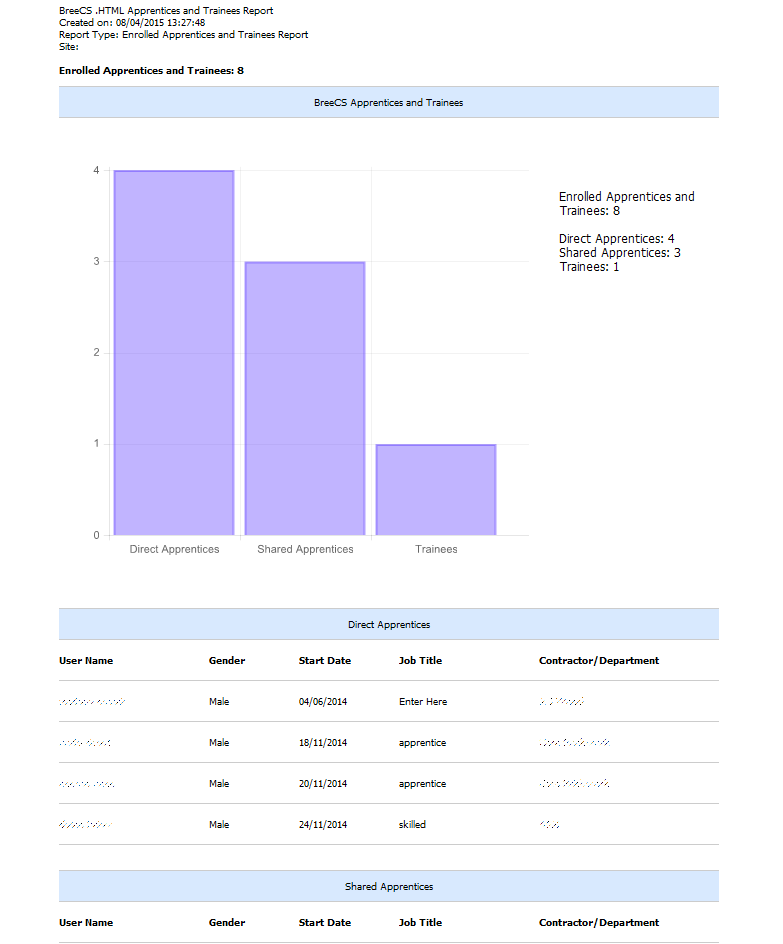
Task: Click Job Title column header in Shared Apprentices table
Action: 420,922
